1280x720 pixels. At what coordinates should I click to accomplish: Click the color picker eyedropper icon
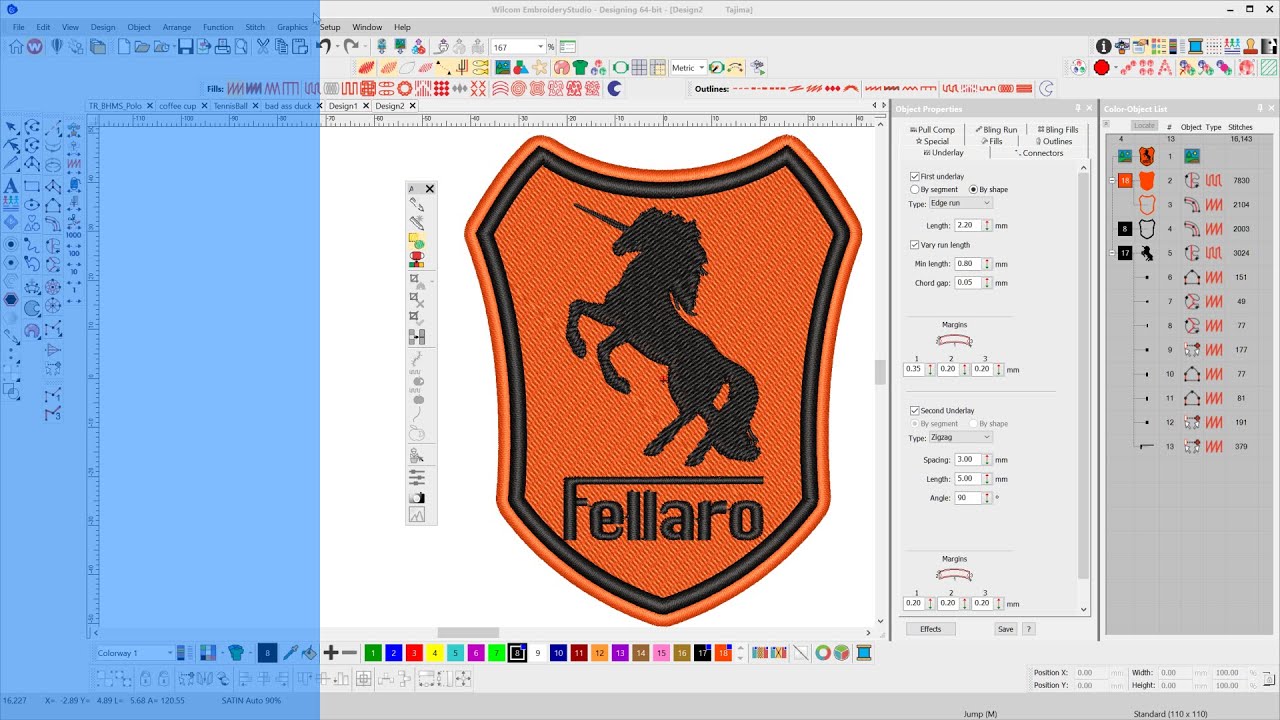click(291, 653)
